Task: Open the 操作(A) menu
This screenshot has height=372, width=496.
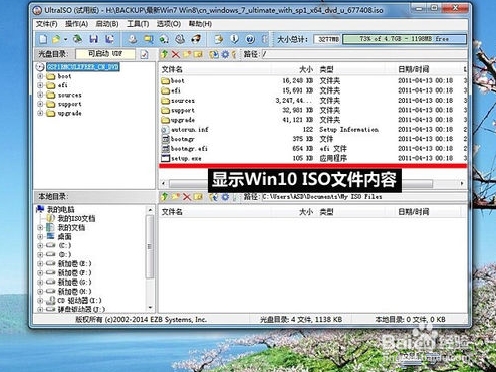Action: [76, 24]
